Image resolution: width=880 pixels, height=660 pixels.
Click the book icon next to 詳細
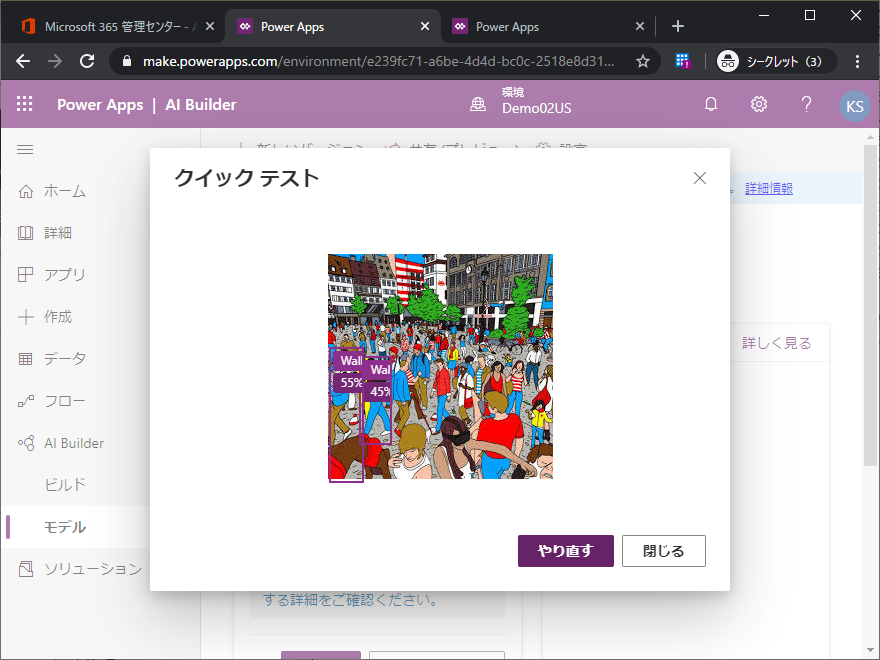tap(26, 233)
